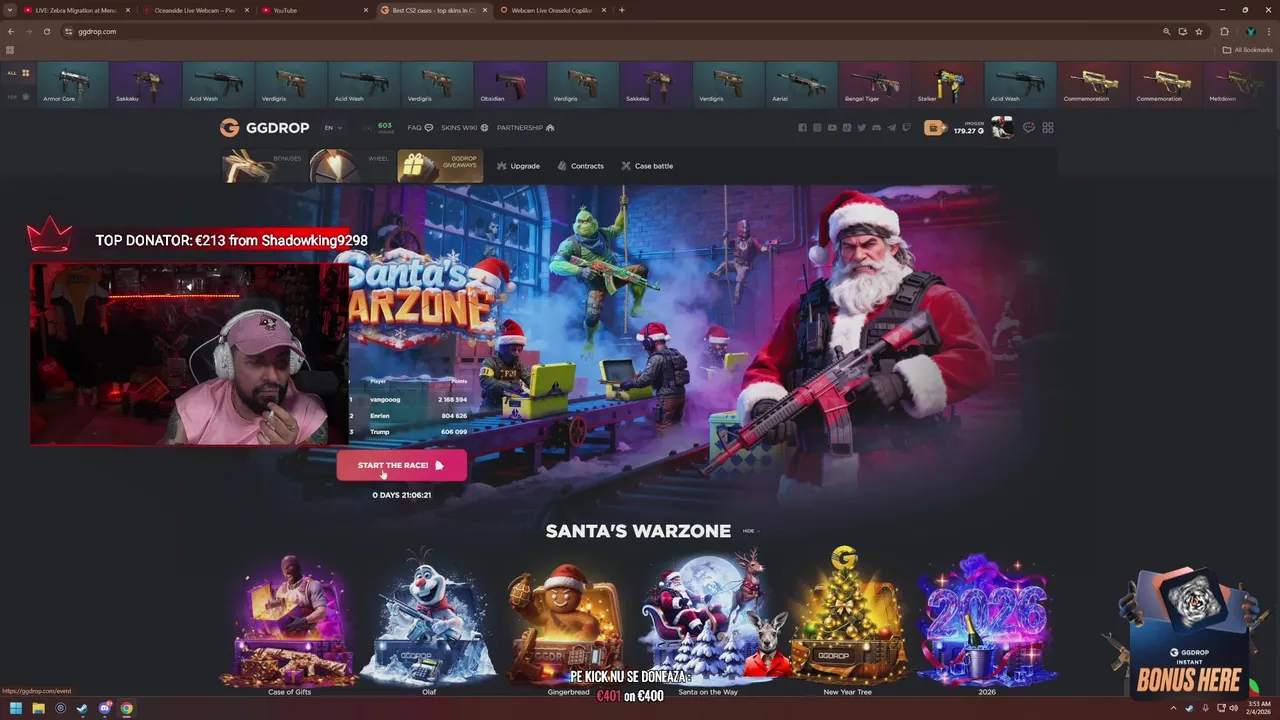Click the Bengal Tiger drop in feed

coord(874,83)
